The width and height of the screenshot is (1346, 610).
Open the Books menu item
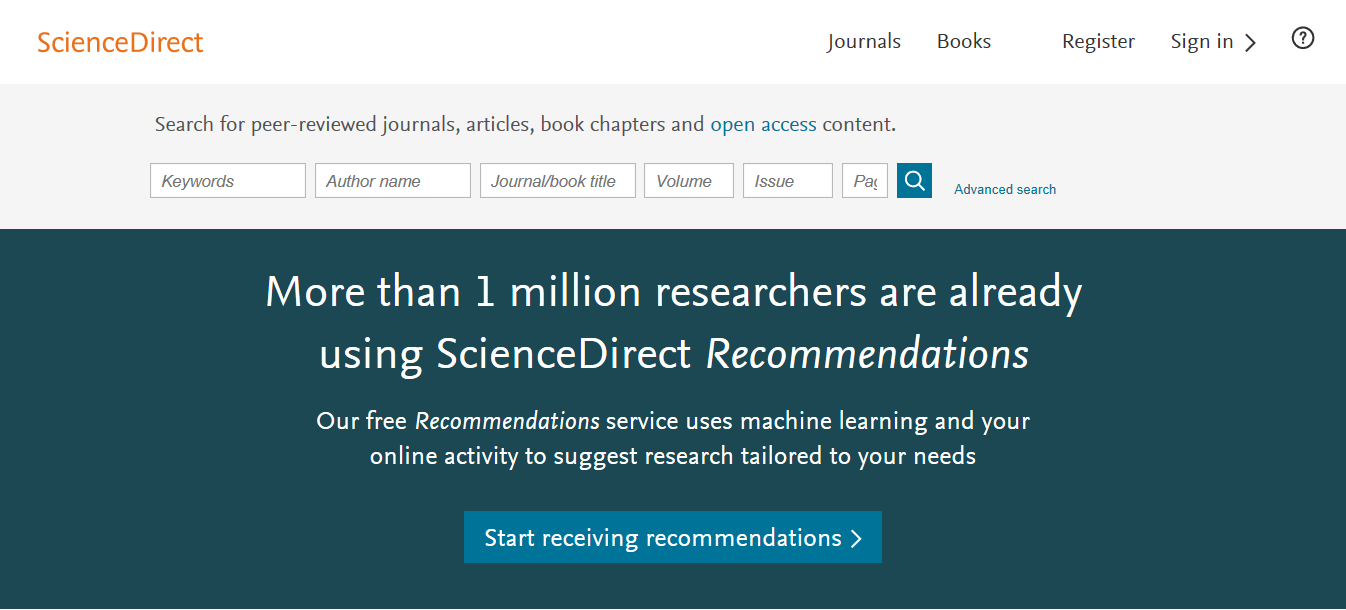coord(964,42)
